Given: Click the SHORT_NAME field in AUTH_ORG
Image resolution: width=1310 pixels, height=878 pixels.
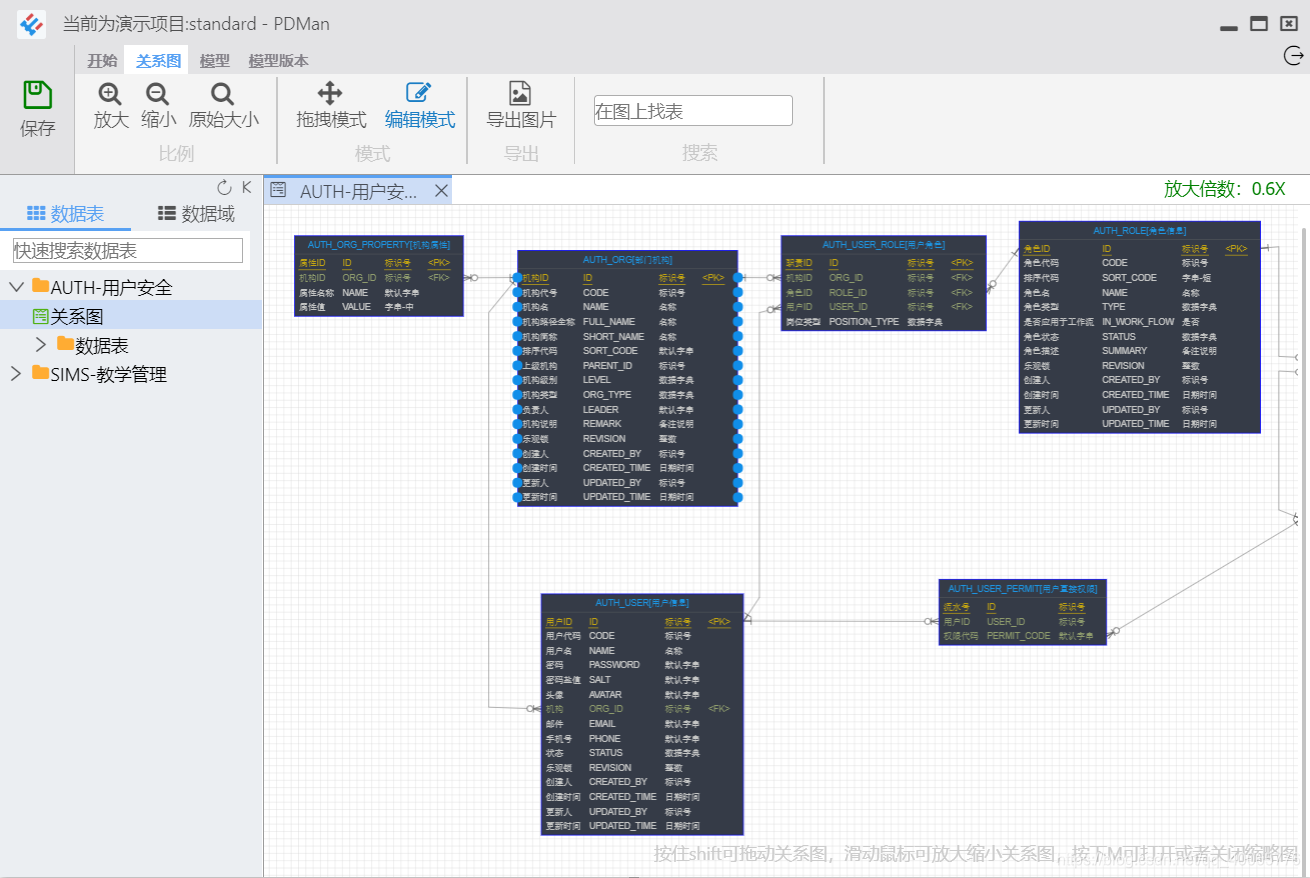Looking at the screenshot, I should [x=613, y=337].
